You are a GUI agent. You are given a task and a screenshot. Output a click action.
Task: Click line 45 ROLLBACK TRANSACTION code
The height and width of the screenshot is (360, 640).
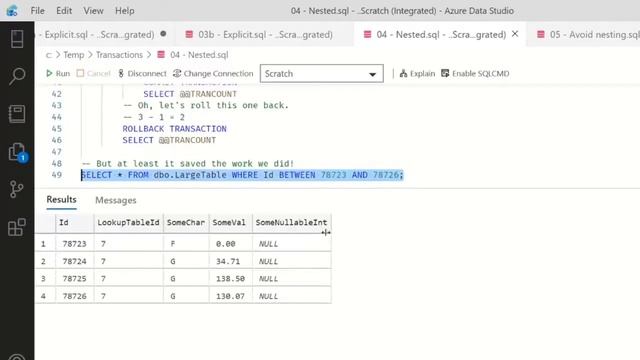point(174,129)
